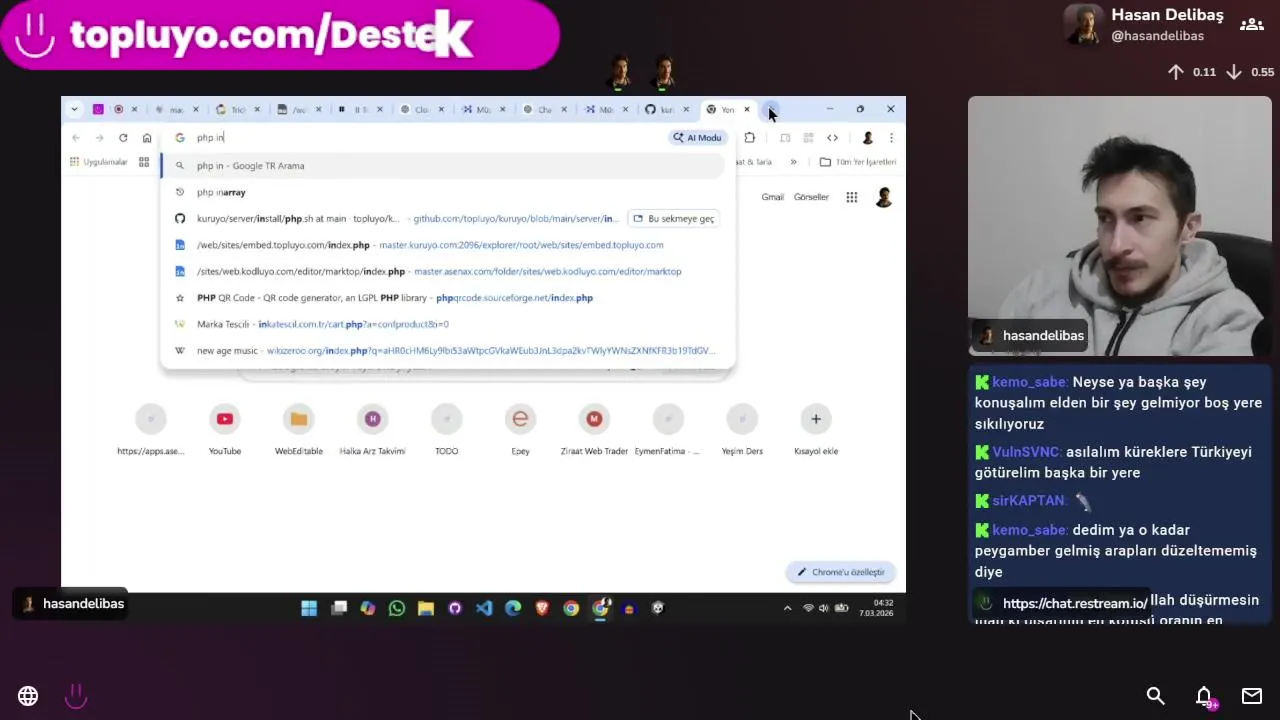Open a new Chrome tab with plus button
The height and width of the screenshot is (720, 1280).
(x=770, y=109)
